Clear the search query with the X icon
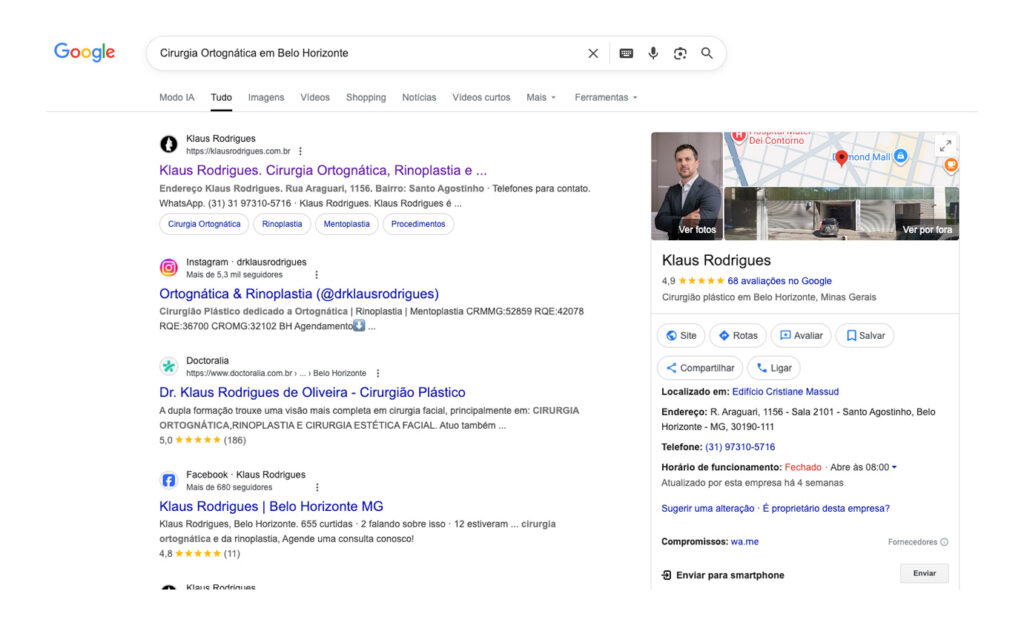This screenshot has width=1024, height=617. [x=593, y=53]
